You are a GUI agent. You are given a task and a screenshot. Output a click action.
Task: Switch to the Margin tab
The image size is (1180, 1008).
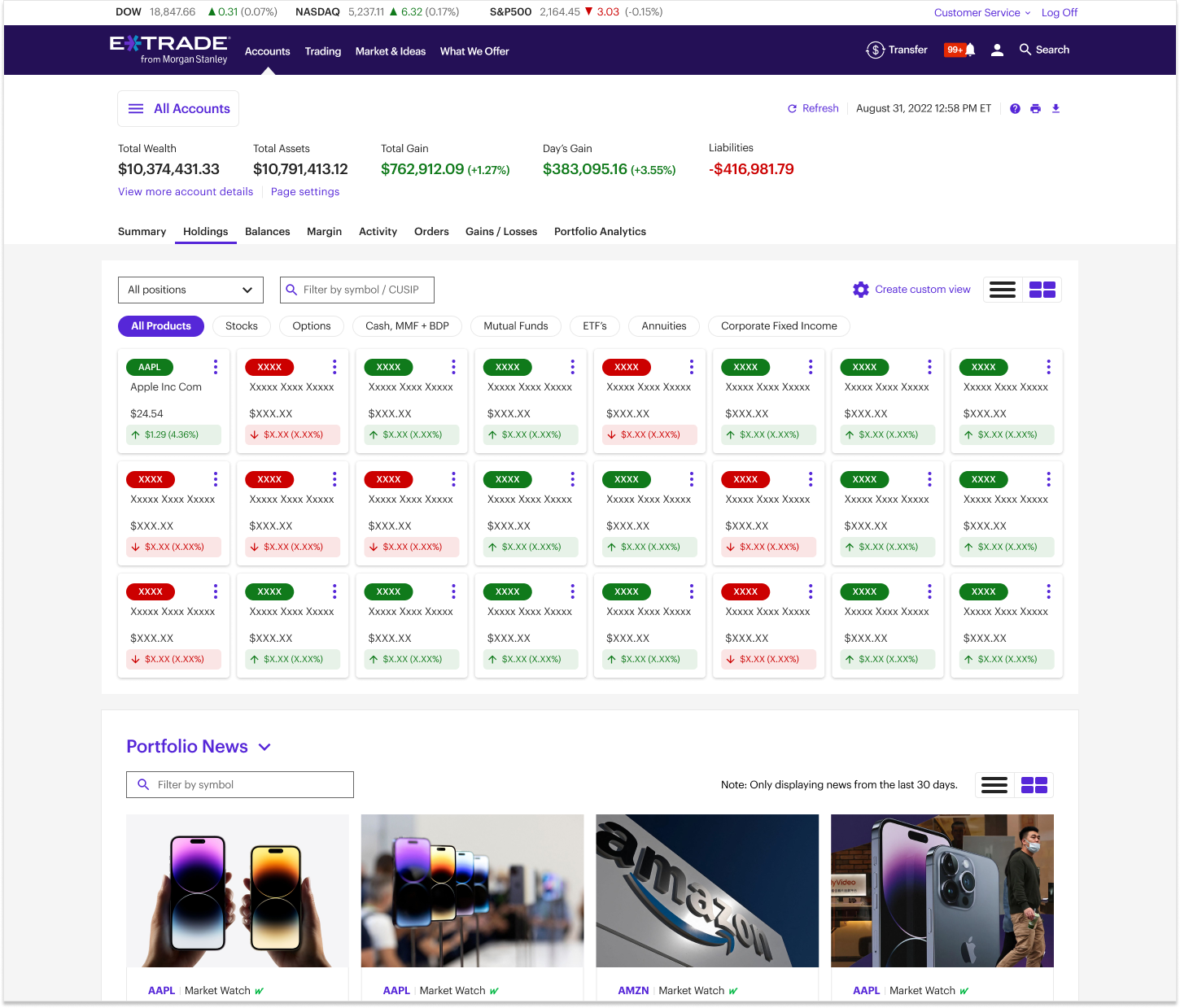[324, 232]
